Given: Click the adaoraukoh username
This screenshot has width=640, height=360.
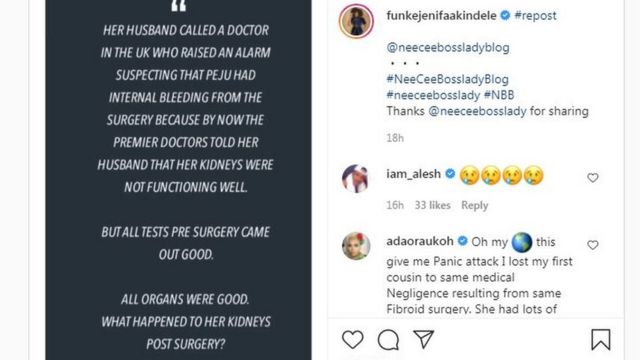Looking at the screenshot, I should [420, 241].
